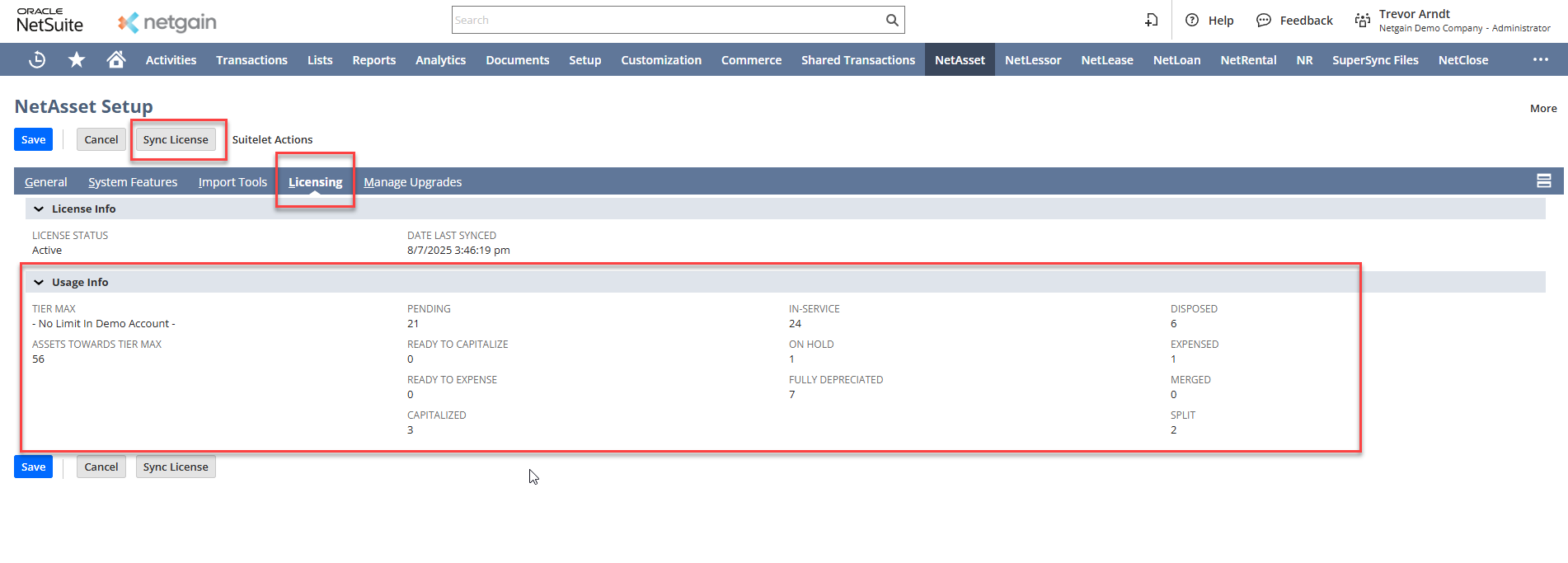Click the Disposed count 6
Image resolution: width=1568 pixels, height=563 pixels.
click(x=1174, y=324)
